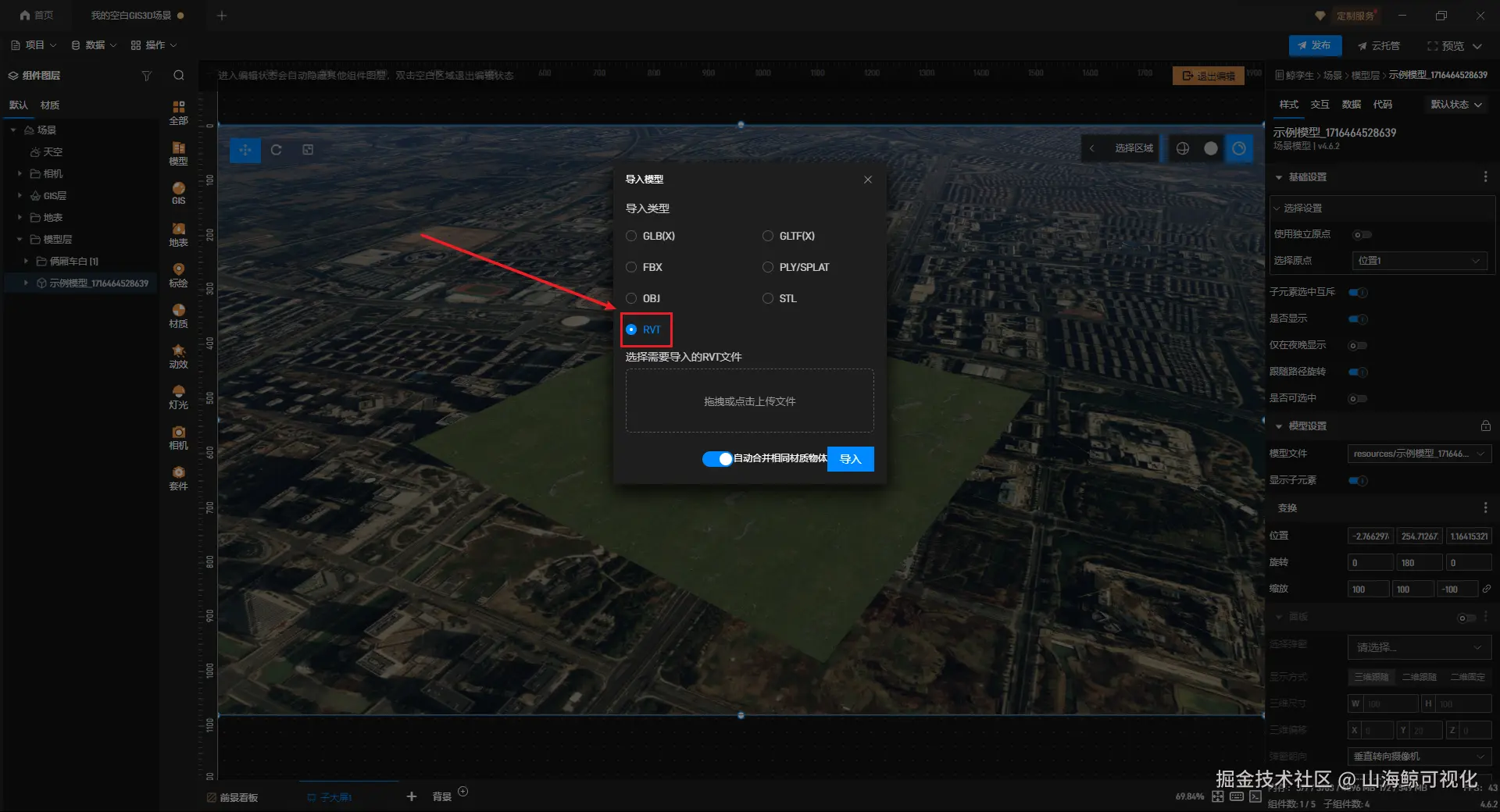Viewport: 1500px width, 812px height.
Task: Click the filter icon in 组件图层 header
Action: 146,76
